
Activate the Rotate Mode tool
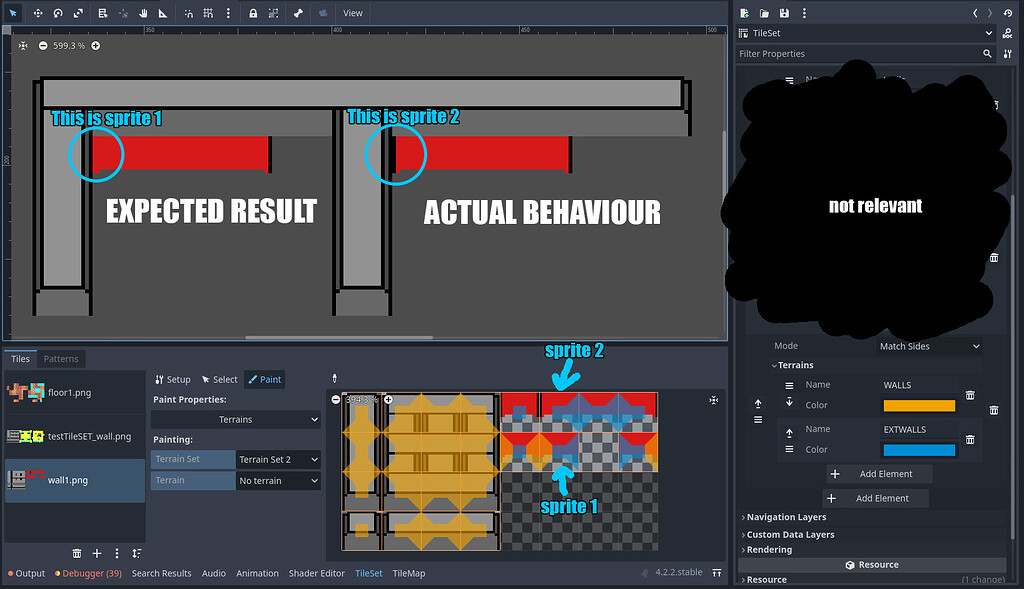point(57,13)
